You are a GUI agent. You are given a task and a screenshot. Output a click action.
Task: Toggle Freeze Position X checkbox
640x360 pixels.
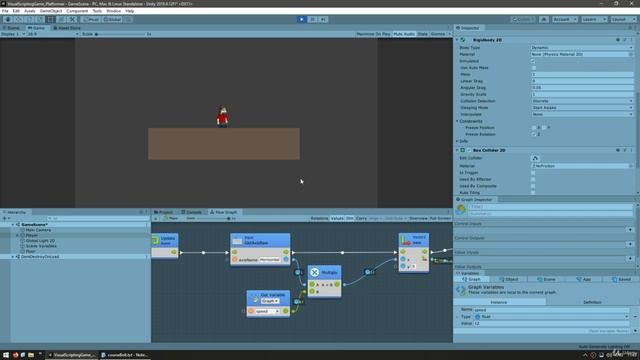click(x=534, y=128)
